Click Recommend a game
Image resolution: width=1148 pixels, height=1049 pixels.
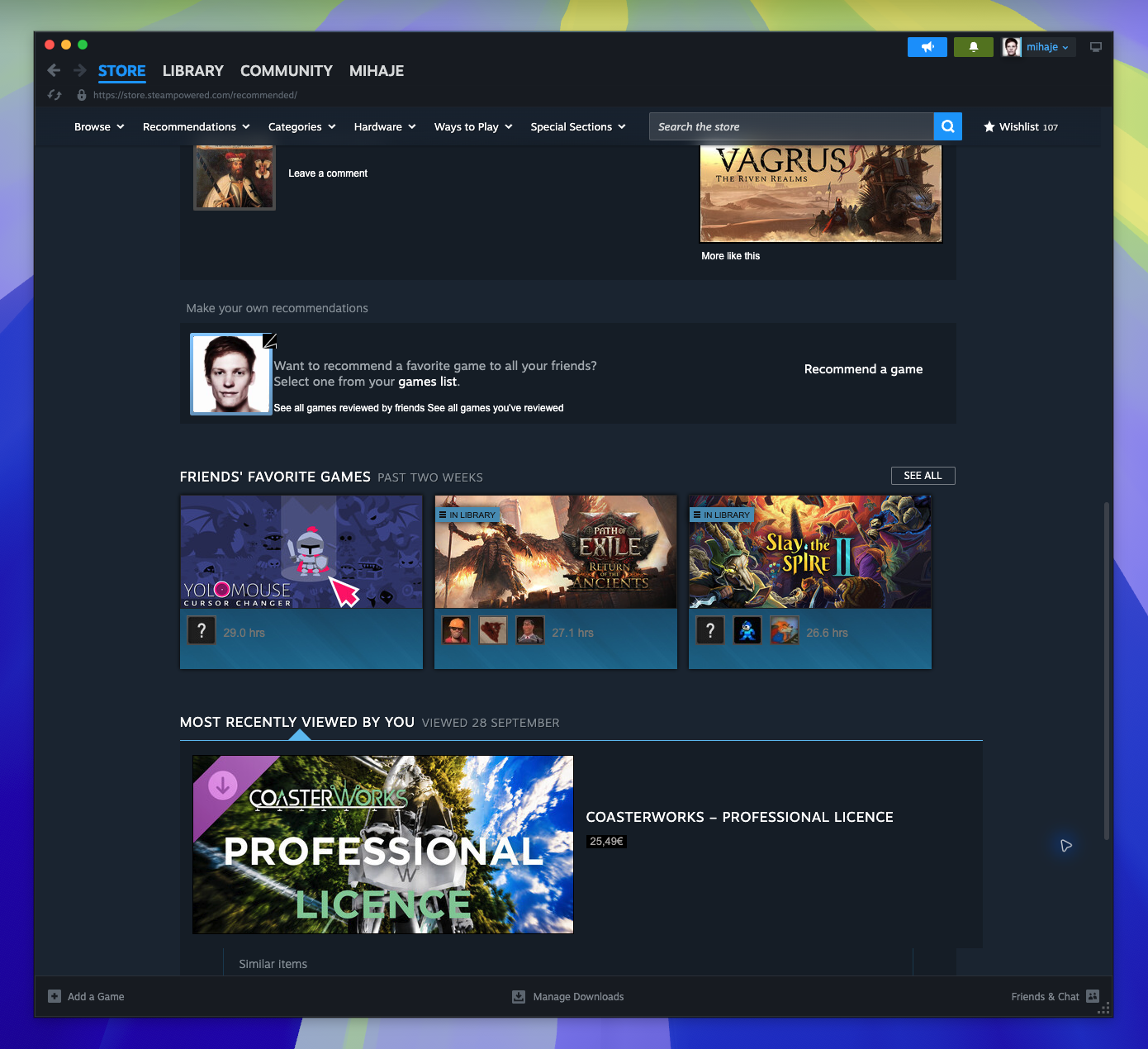coord(863,369)
